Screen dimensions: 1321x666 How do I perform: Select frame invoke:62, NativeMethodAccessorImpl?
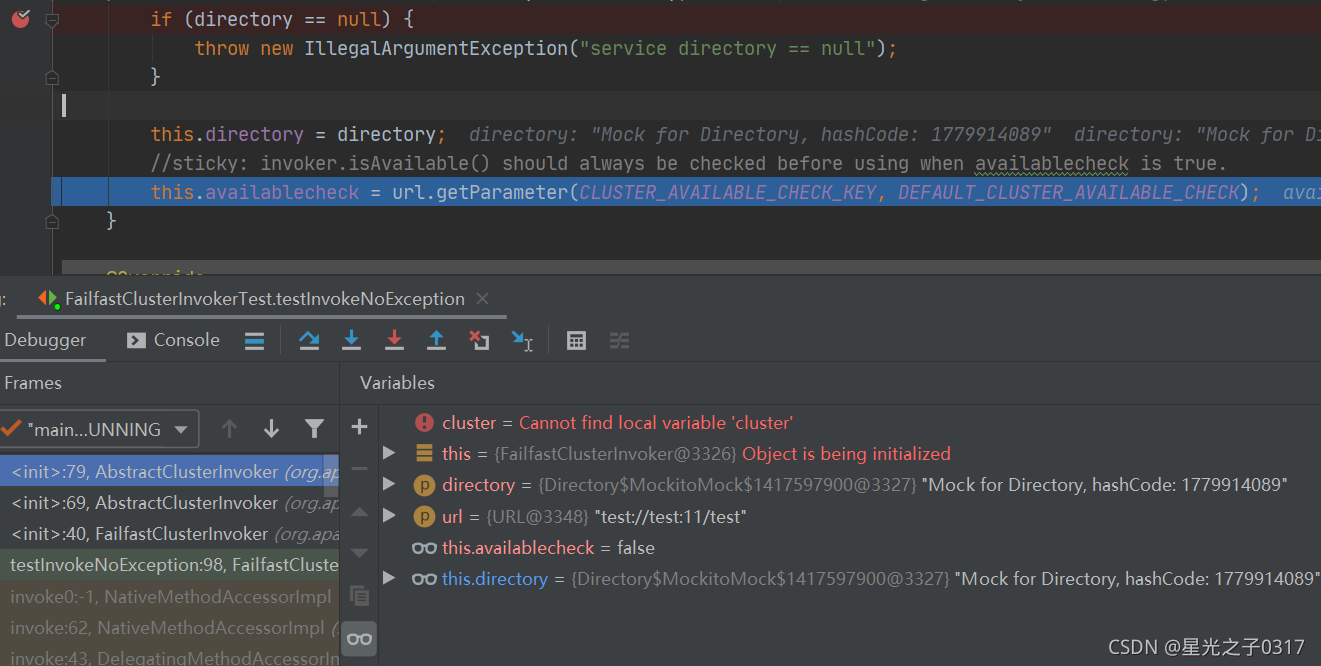(x=169, y=628)
